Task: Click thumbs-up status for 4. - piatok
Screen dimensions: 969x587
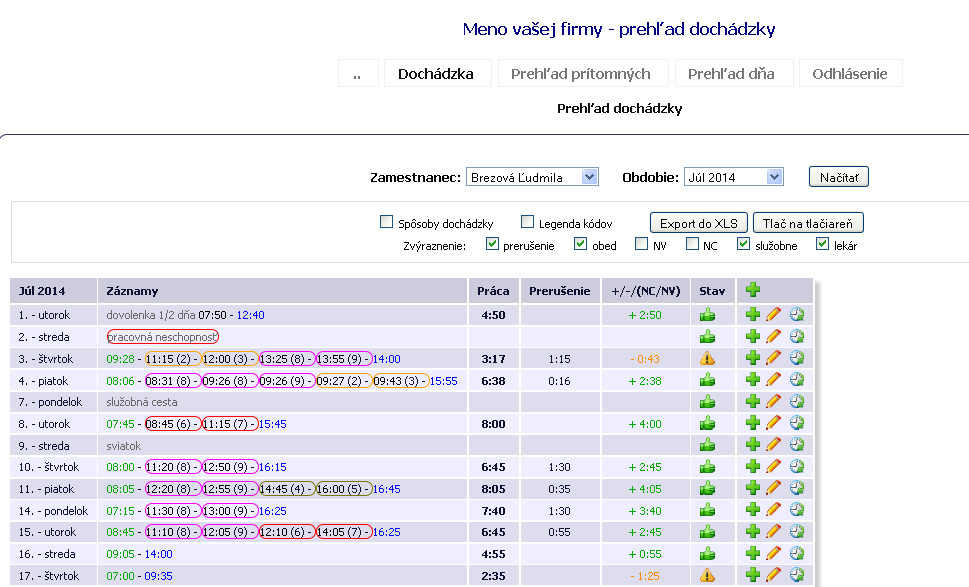Action: 707,380
